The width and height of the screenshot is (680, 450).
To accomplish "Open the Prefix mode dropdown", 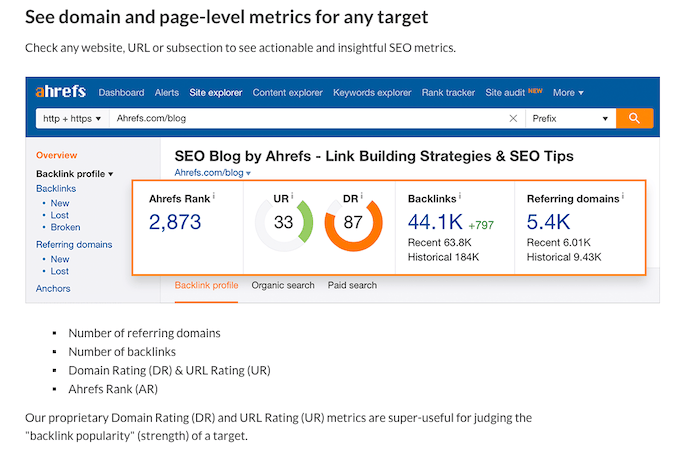I will [570, 118].
